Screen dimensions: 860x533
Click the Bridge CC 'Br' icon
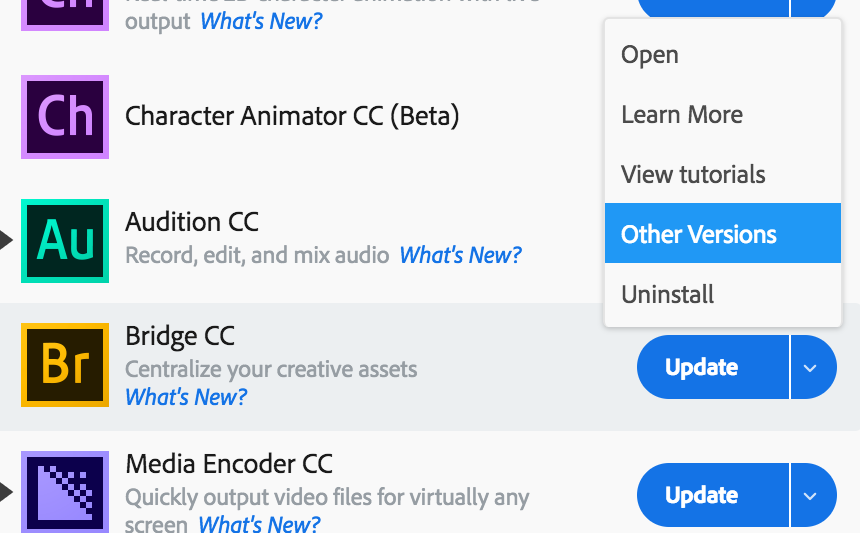coord(65,366)
